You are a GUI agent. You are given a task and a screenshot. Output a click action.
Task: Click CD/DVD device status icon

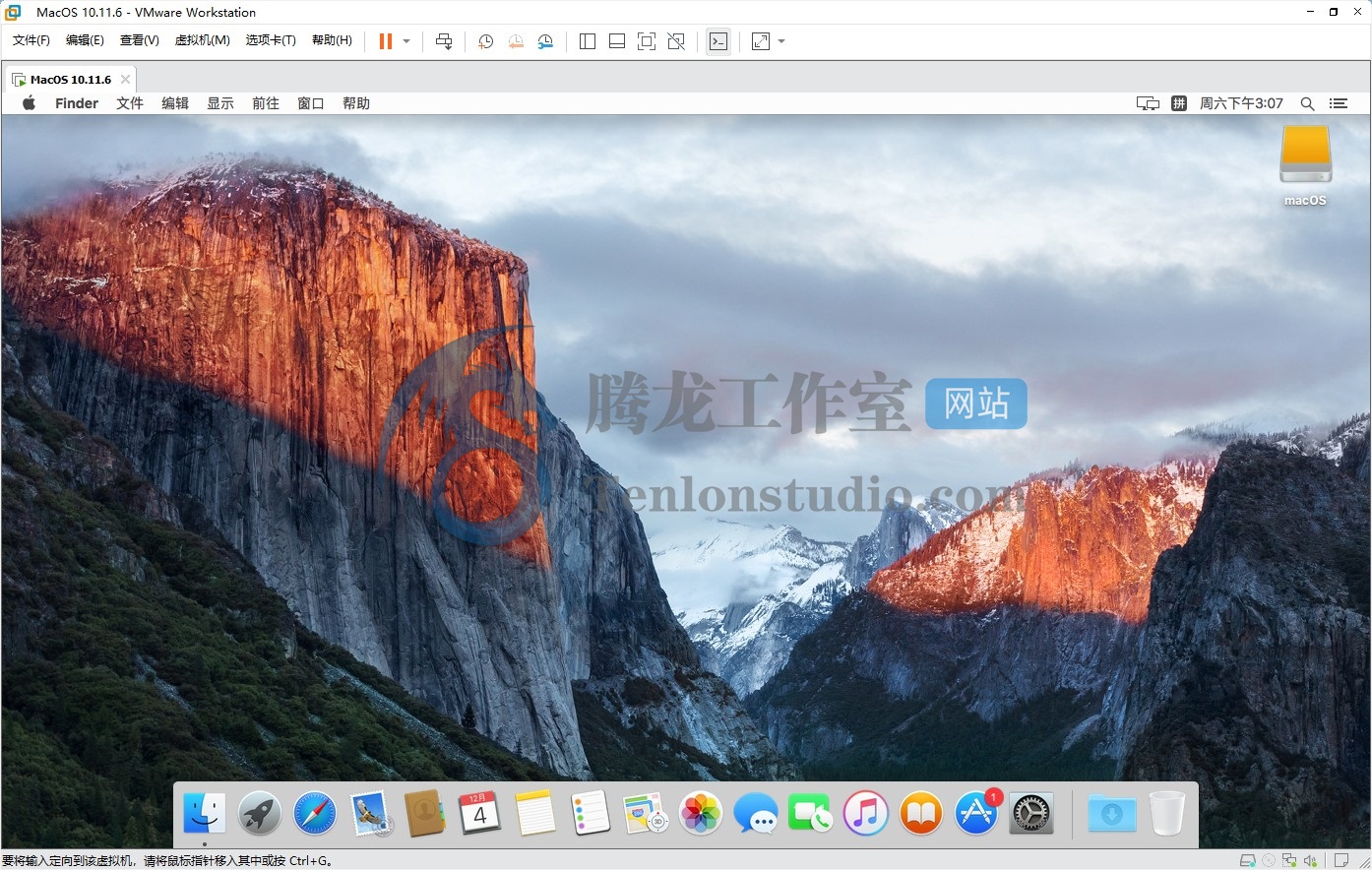[x=1269, y=860]
